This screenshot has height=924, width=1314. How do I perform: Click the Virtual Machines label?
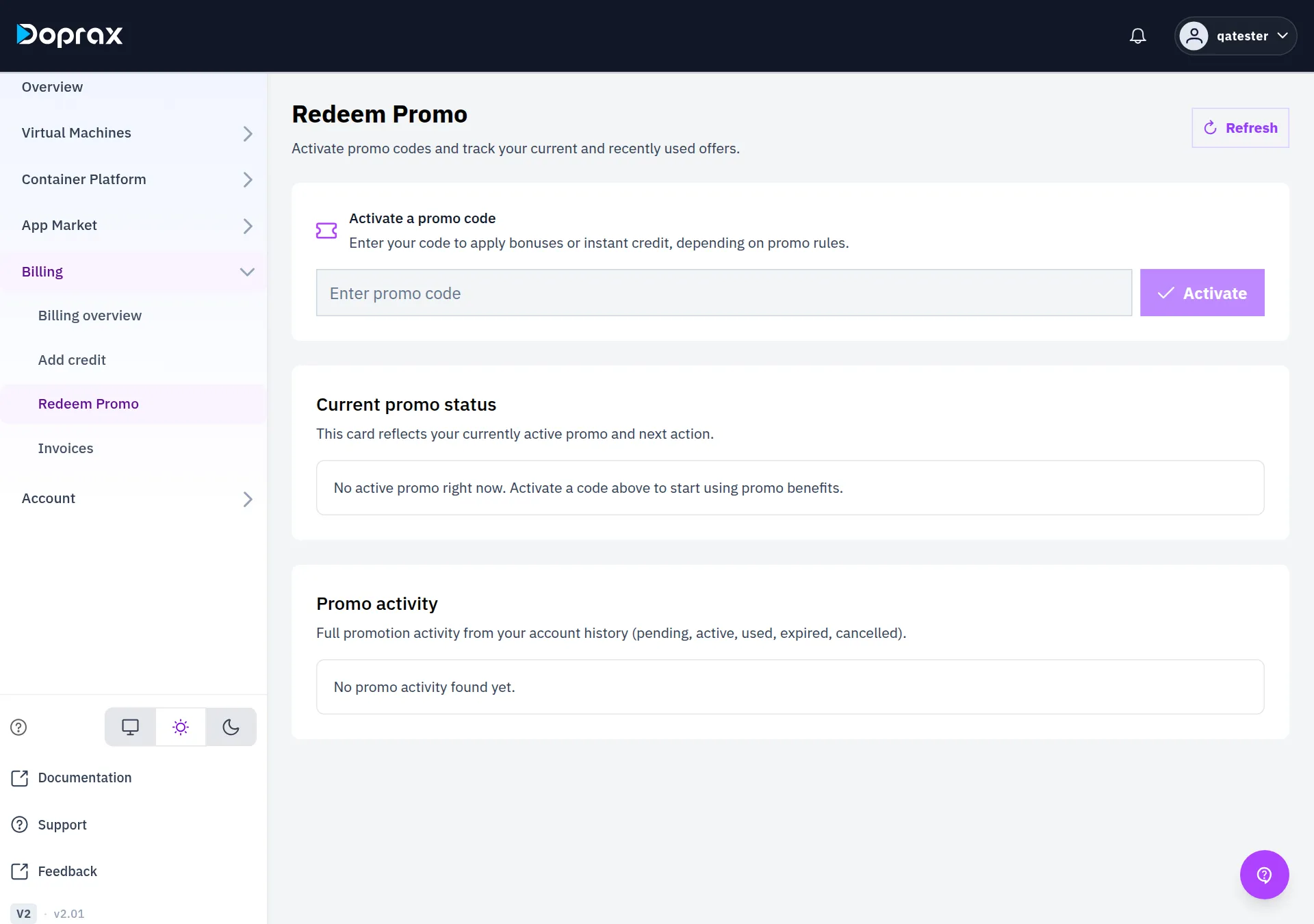click(x=76, y=133)
